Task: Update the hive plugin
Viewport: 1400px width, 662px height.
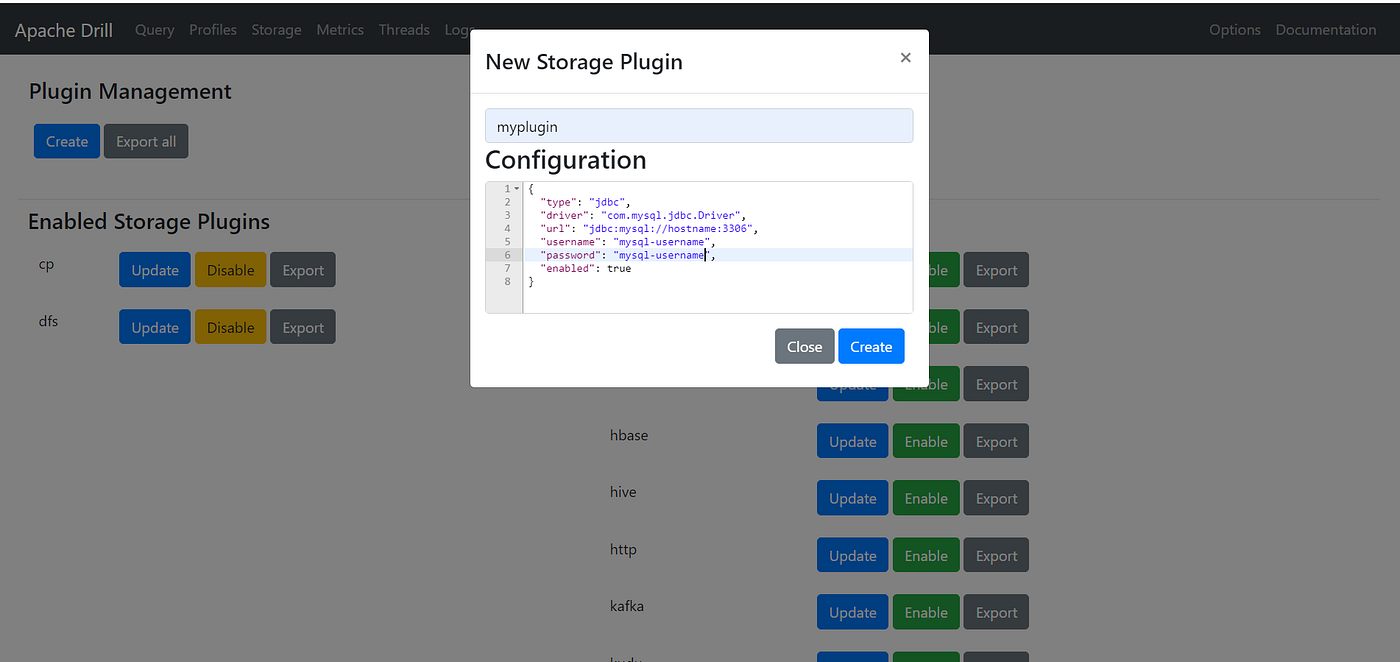Action: pos(853,498)
